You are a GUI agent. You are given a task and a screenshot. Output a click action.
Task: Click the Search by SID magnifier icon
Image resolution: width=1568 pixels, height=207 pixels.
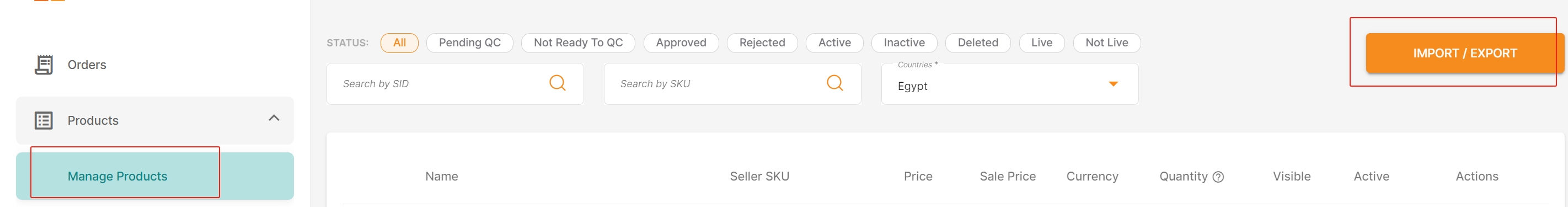tap(557, 83)
